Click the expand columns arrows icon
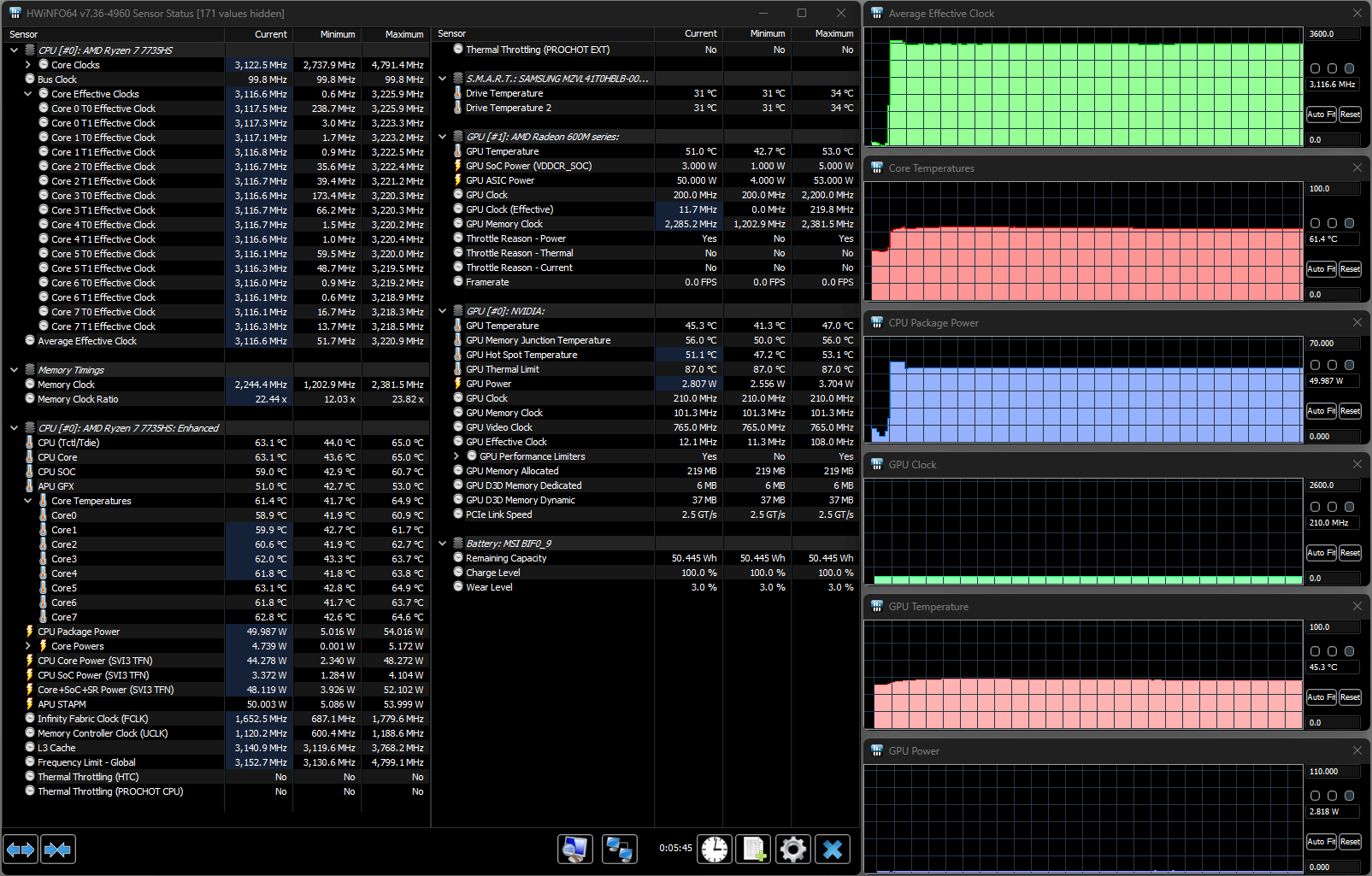The image size is (1372, 876). click(x=21, y=850)
